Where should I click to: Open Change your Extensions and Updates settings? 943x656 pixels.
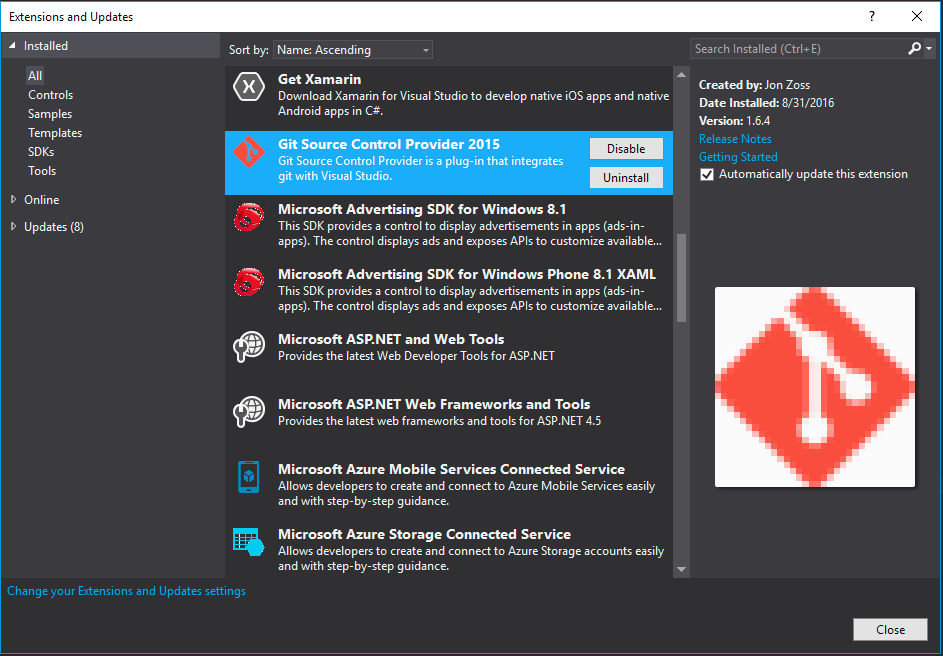(x=126, y=591)
